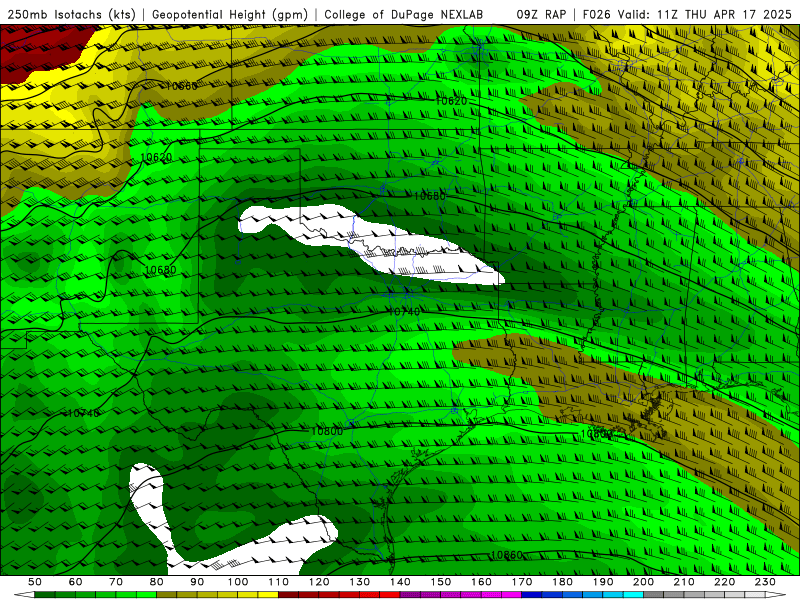This screenshot has height=600, width=800.
Task: Click the 60 value on the color scale
Action: coord(75,582)
